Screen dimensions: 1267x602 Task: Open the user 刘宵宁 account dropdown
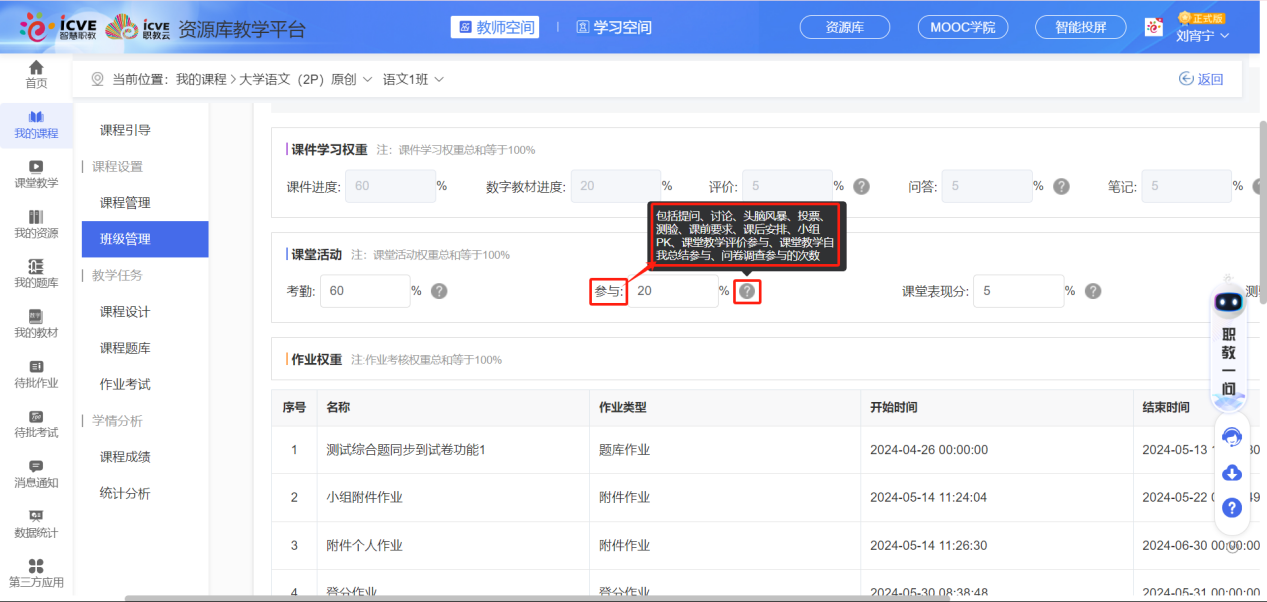click(x=1202, y=36)
